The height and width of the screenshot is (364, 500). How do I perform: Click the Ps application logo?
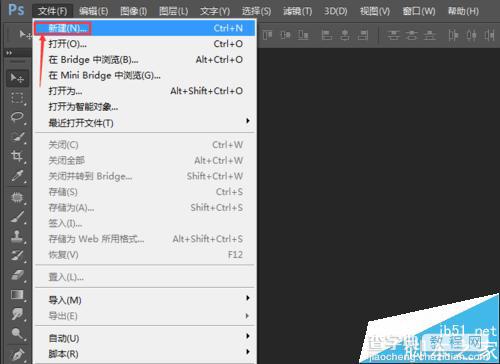point(16,10)
